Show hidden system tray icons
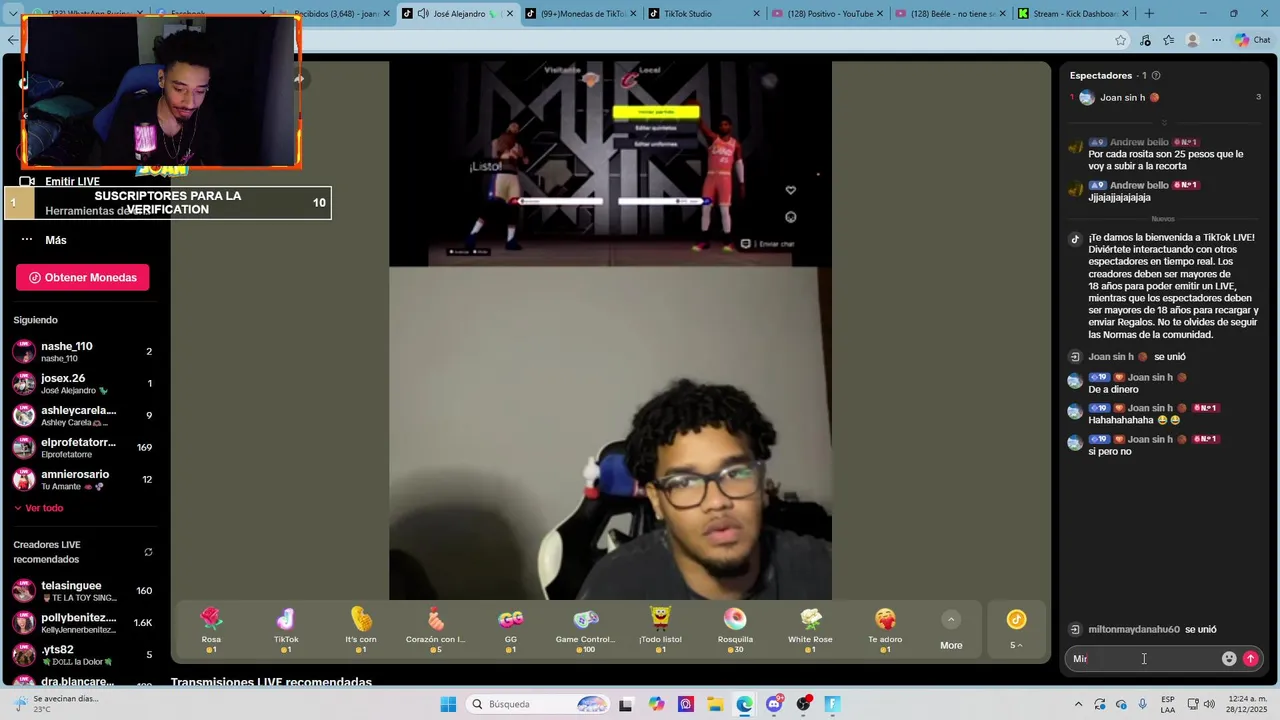1280x720 pixels. click(x=1079, y=704)
